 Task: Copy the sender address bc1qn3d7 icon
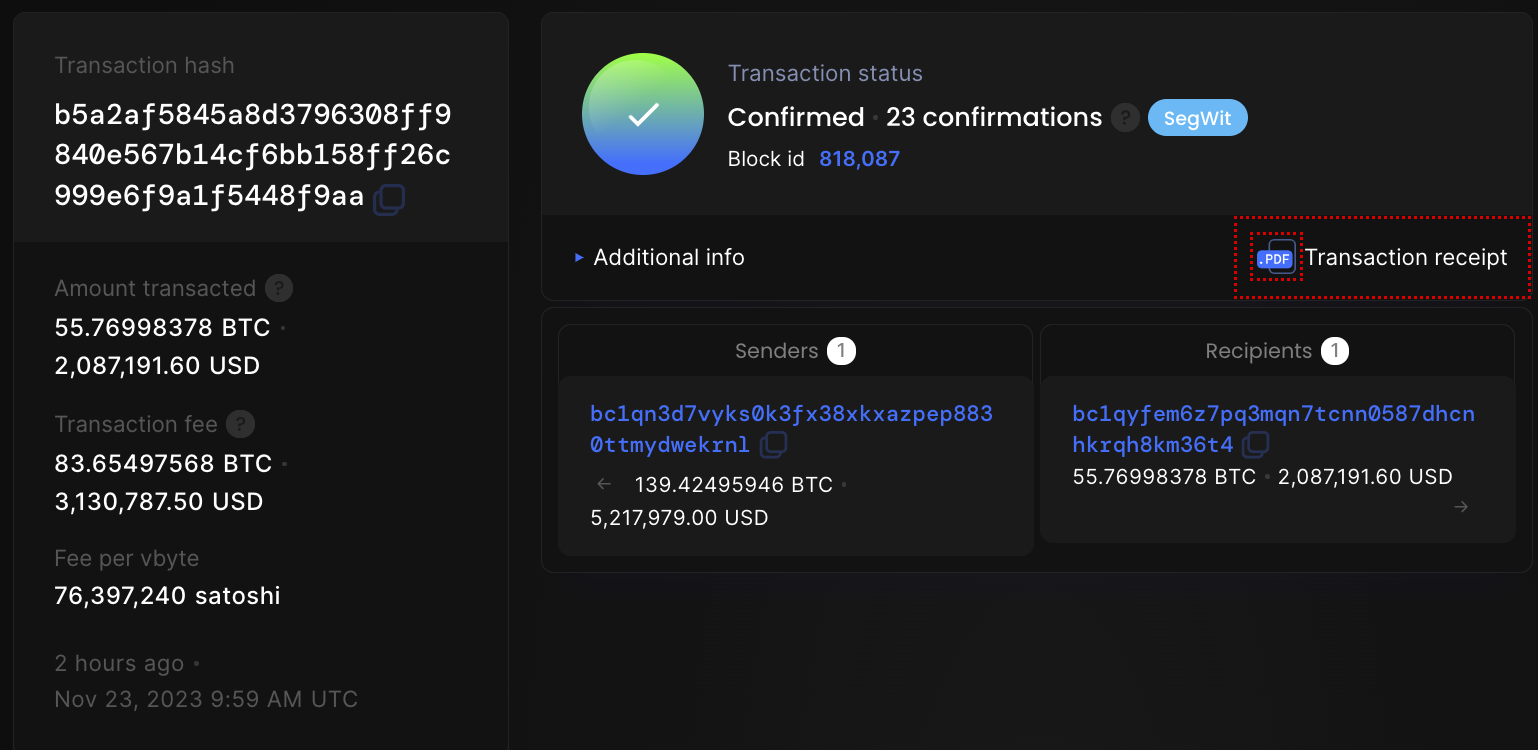click(x=773, y=444)
